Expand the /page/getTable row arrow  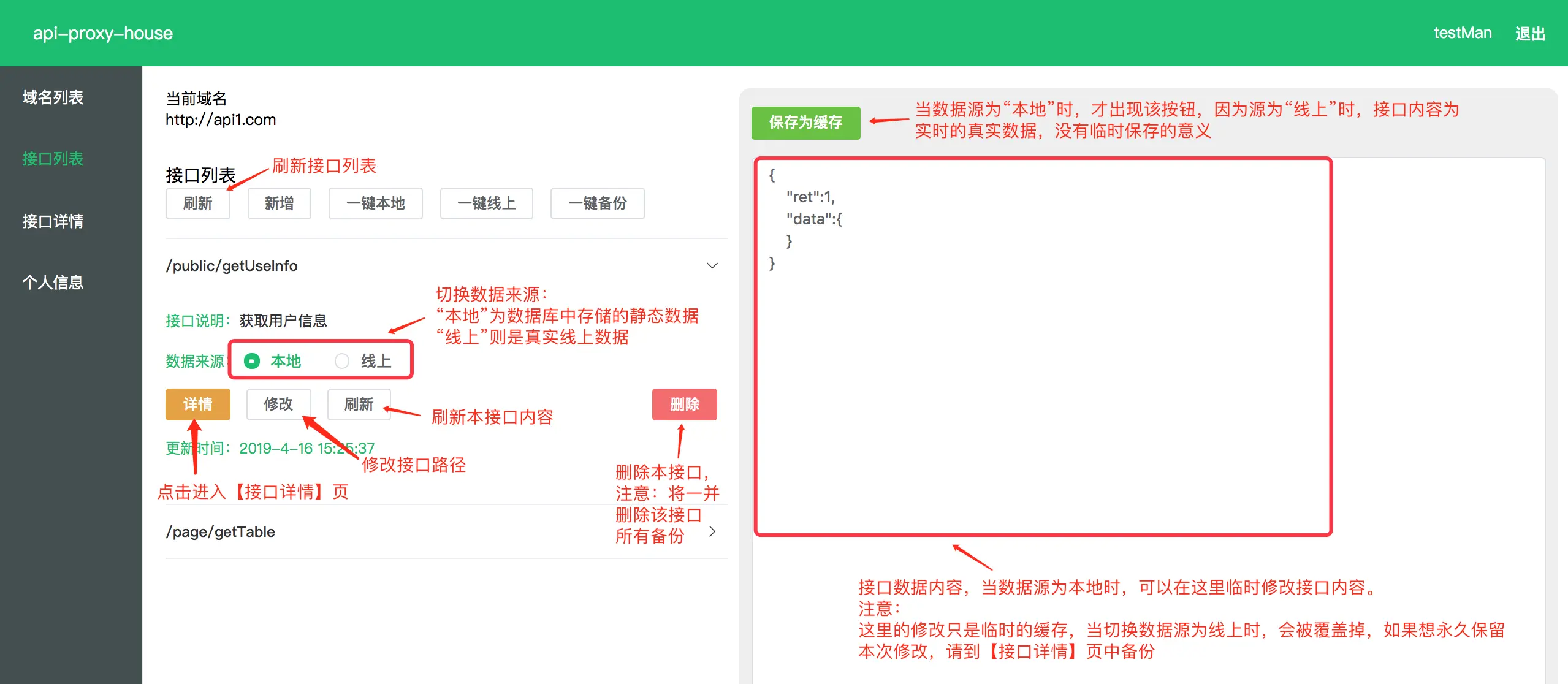point(712,531)
